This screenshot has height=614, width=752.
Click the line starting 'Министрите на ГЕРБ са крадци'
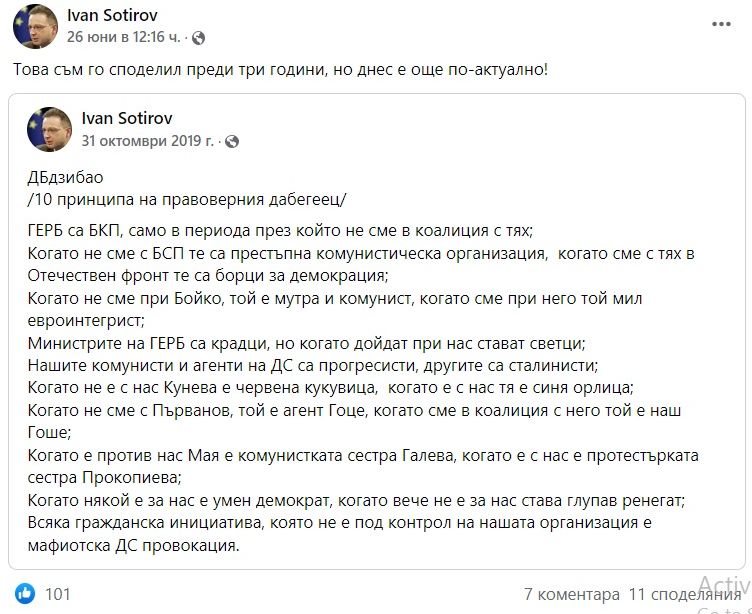coord(315,342)
